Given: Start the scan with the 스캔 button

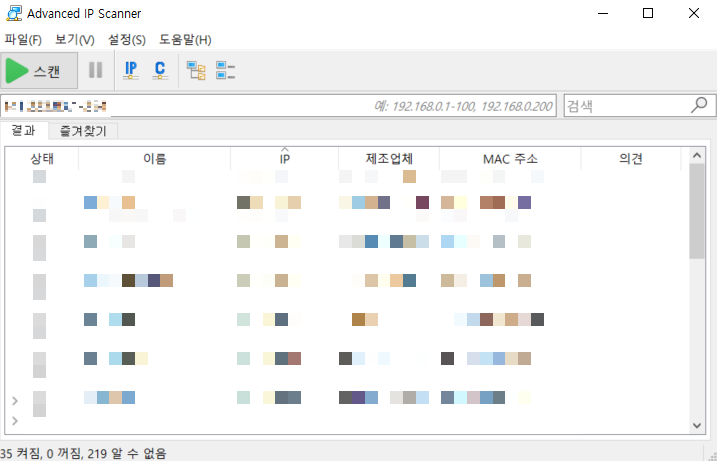Looking at the screenshot, I should coord(39,71).
